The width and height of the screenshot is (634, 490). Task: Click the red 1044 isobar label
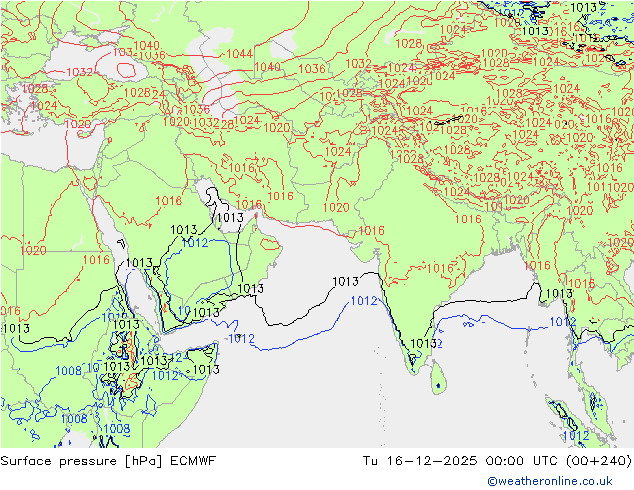[239, 54]
